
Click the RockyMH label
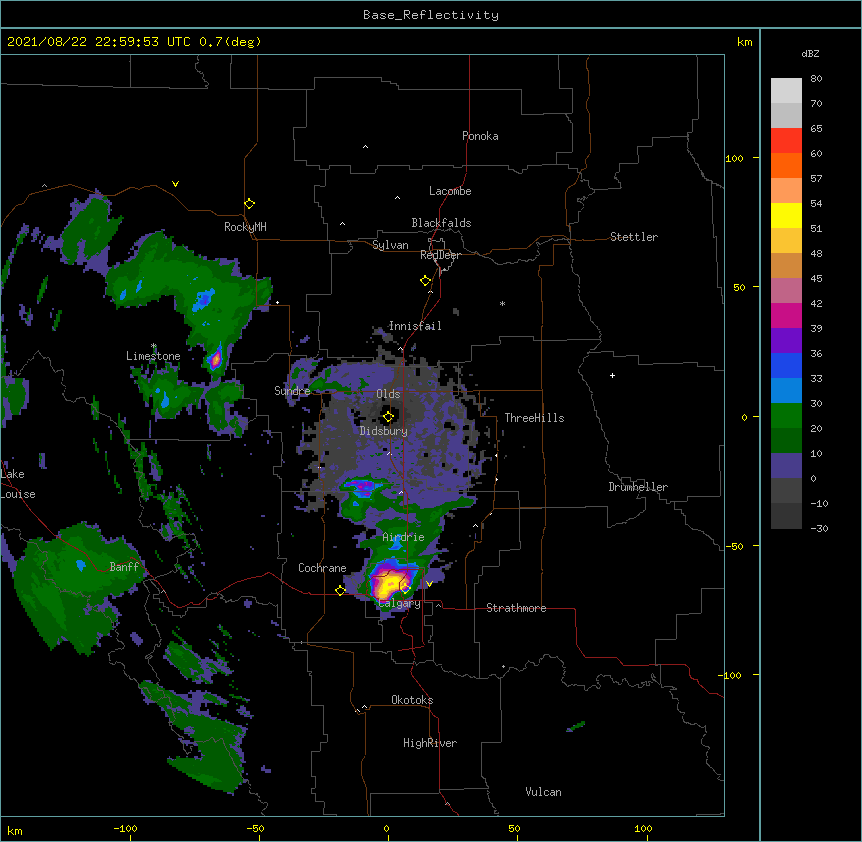pyautogui.click(x=245, y=227)
